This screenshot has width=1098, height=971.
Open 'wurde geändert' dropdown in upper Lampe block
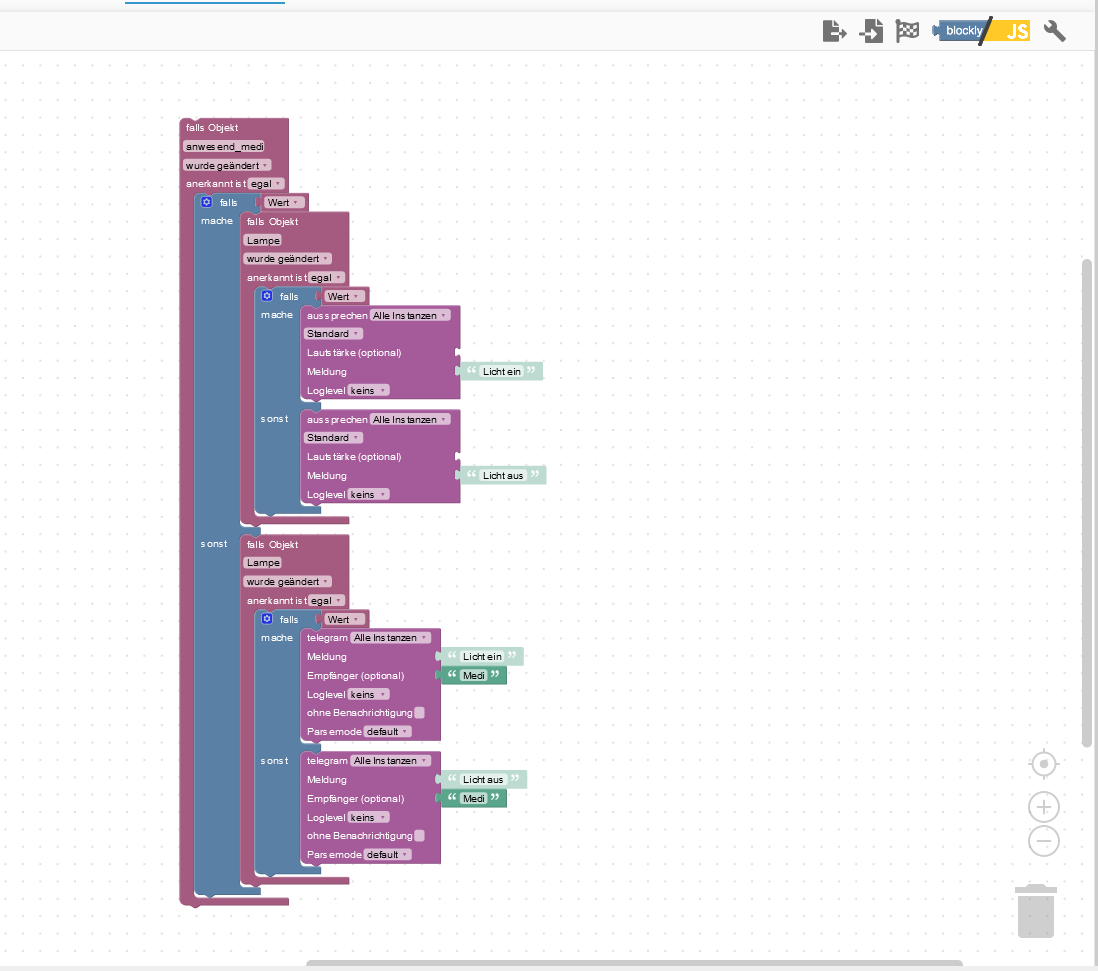287,259
